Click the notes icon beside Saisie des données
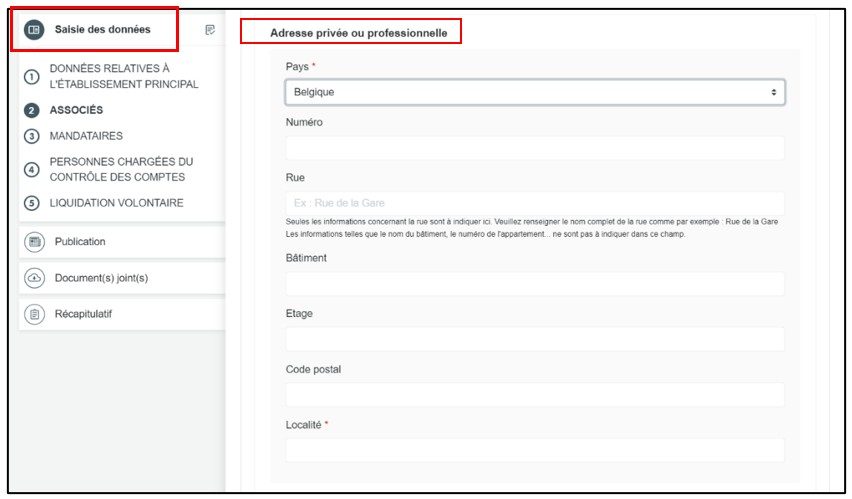Image resolution: width=852 pixels, height=499 pixels. click(210, 30)
